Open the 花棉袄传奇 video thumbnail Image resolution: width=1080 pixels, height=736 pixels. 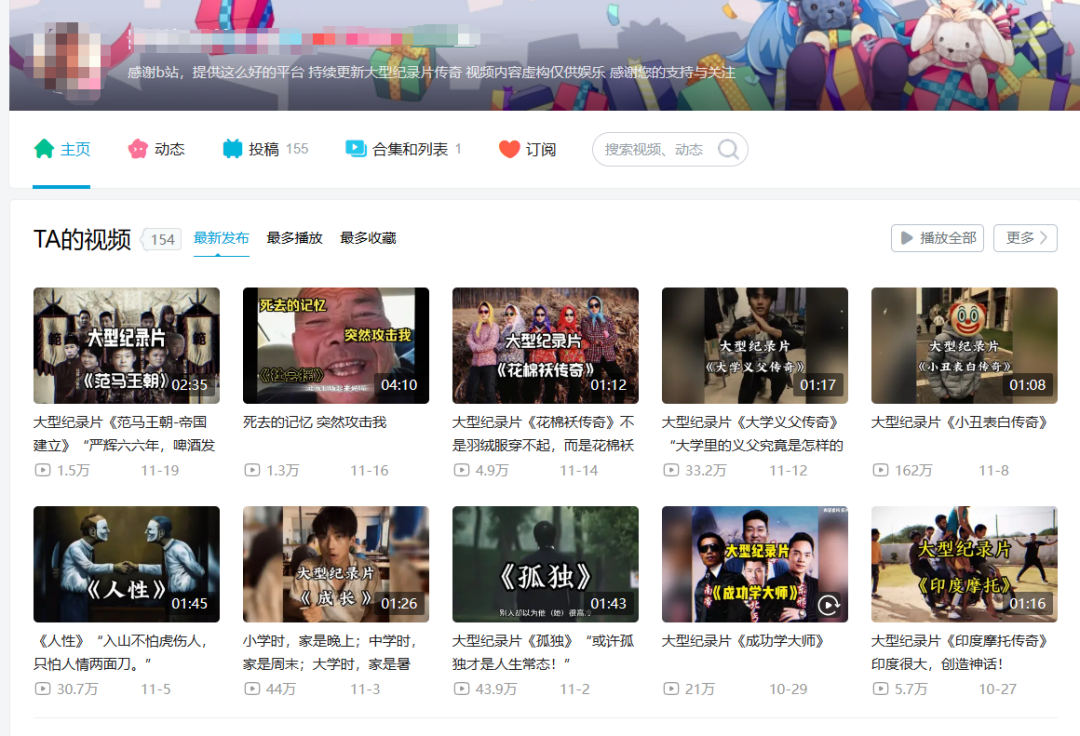(546, 346)
